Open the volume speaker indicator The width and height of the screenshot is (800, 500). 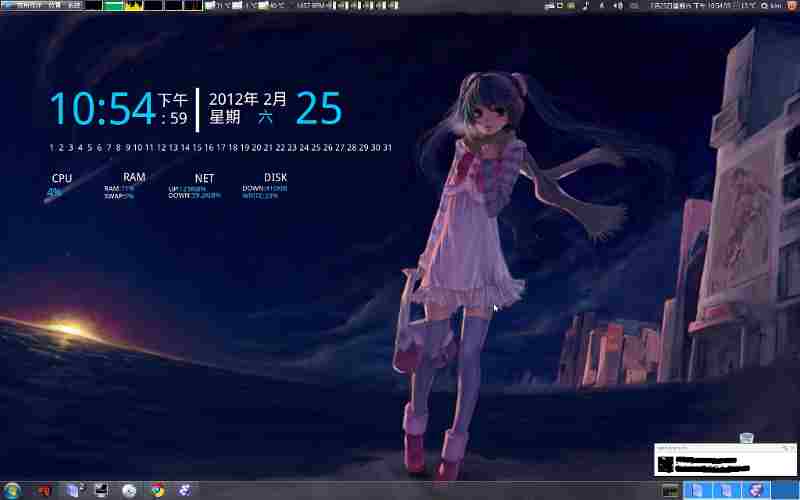618,6
